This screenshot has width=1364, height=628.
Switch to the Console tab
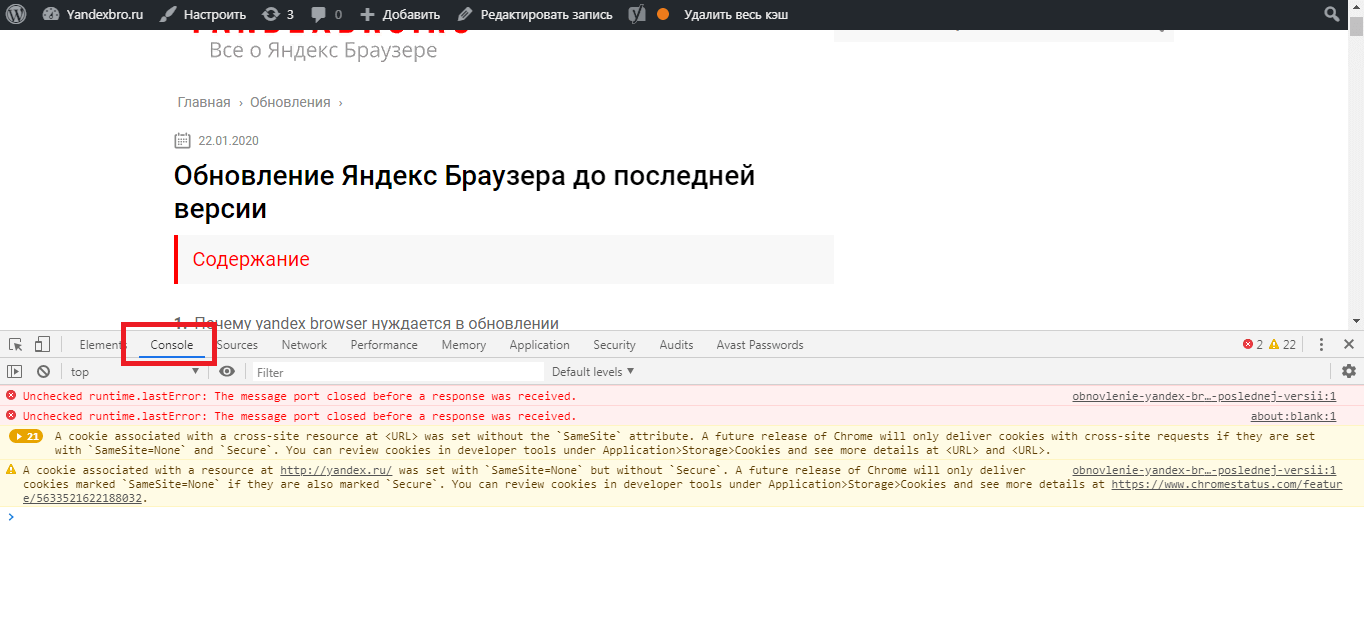[172, 345]
